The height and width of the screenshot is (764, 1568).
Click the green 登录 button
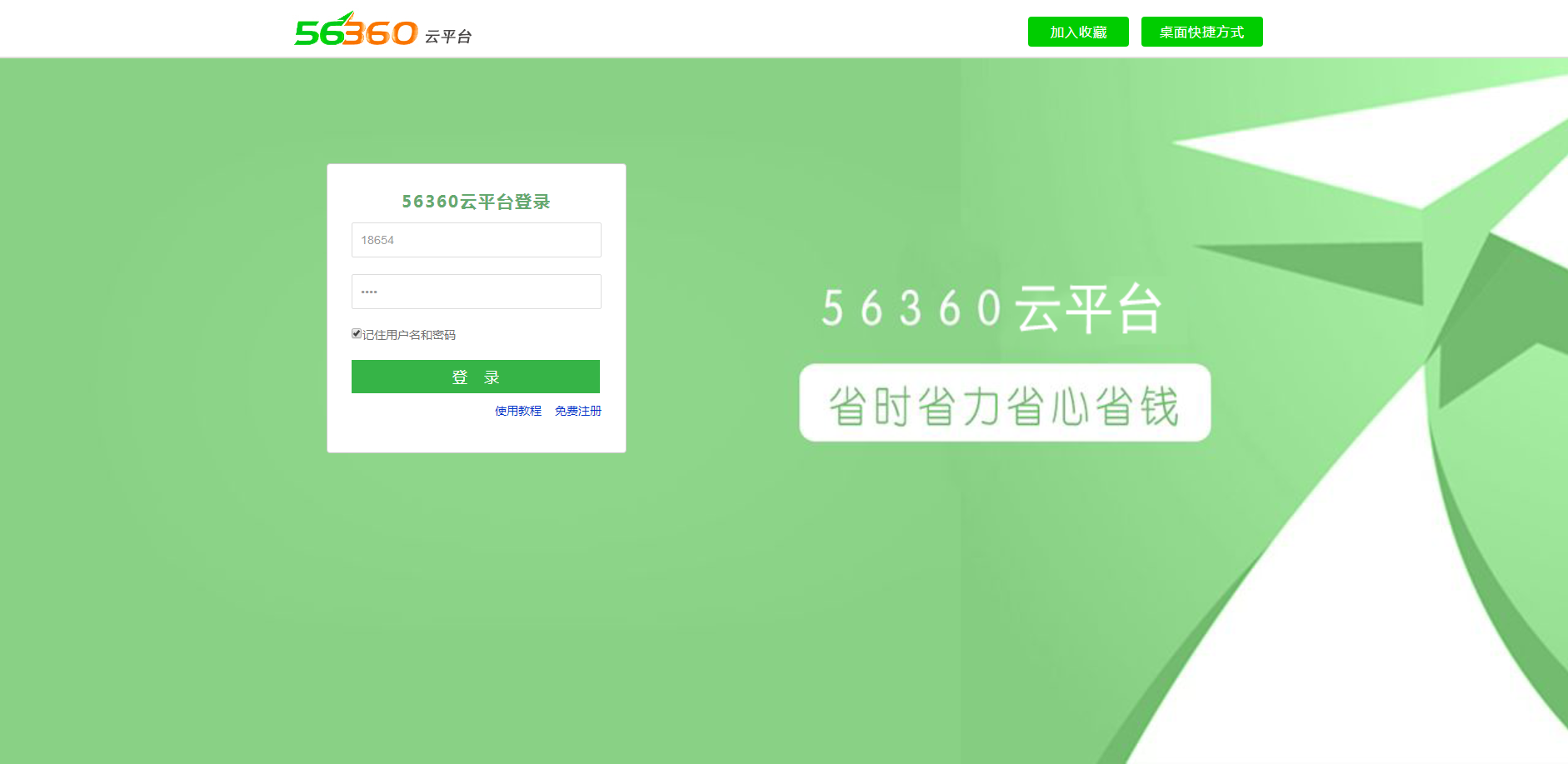(476, 377)
